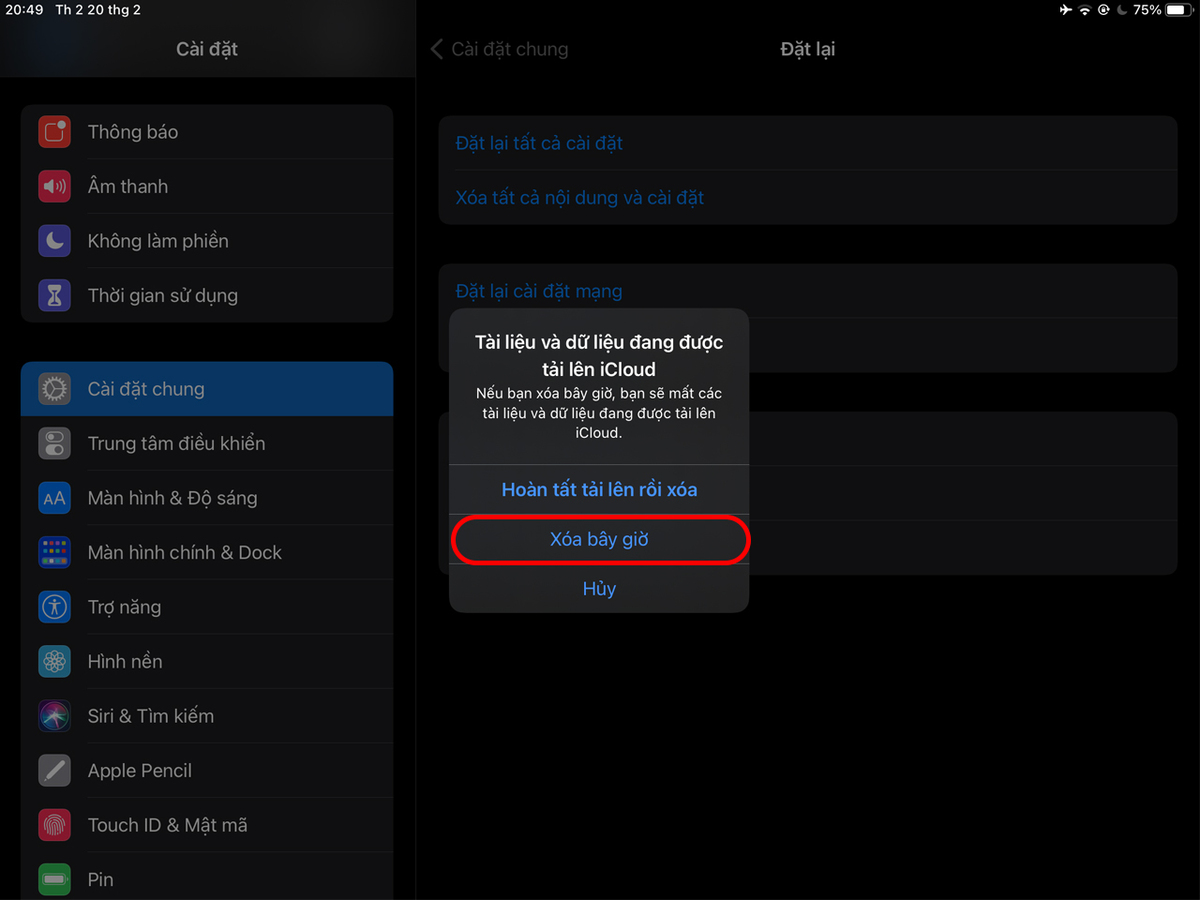1200x900 pixels.
Task: Tap the orientation lock status icon
Action: tap(1104, 10)
